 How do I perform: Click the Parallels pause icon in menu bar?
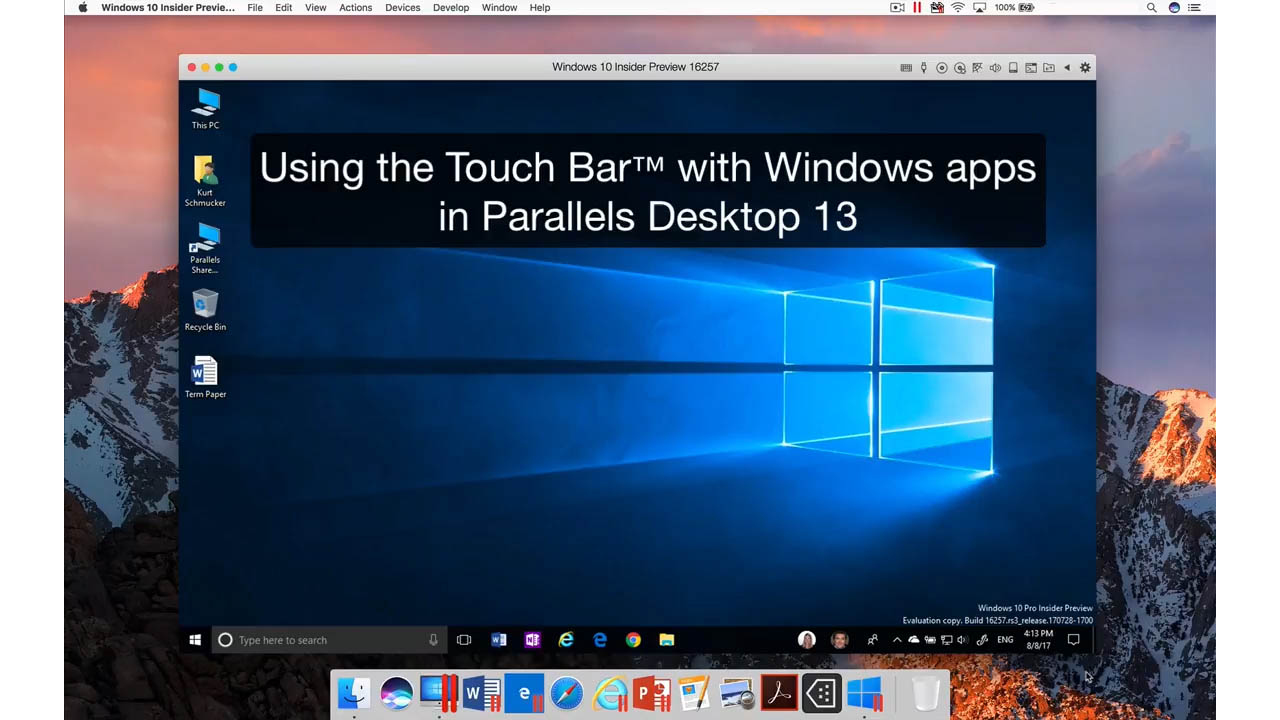click(x=917, y=7)
